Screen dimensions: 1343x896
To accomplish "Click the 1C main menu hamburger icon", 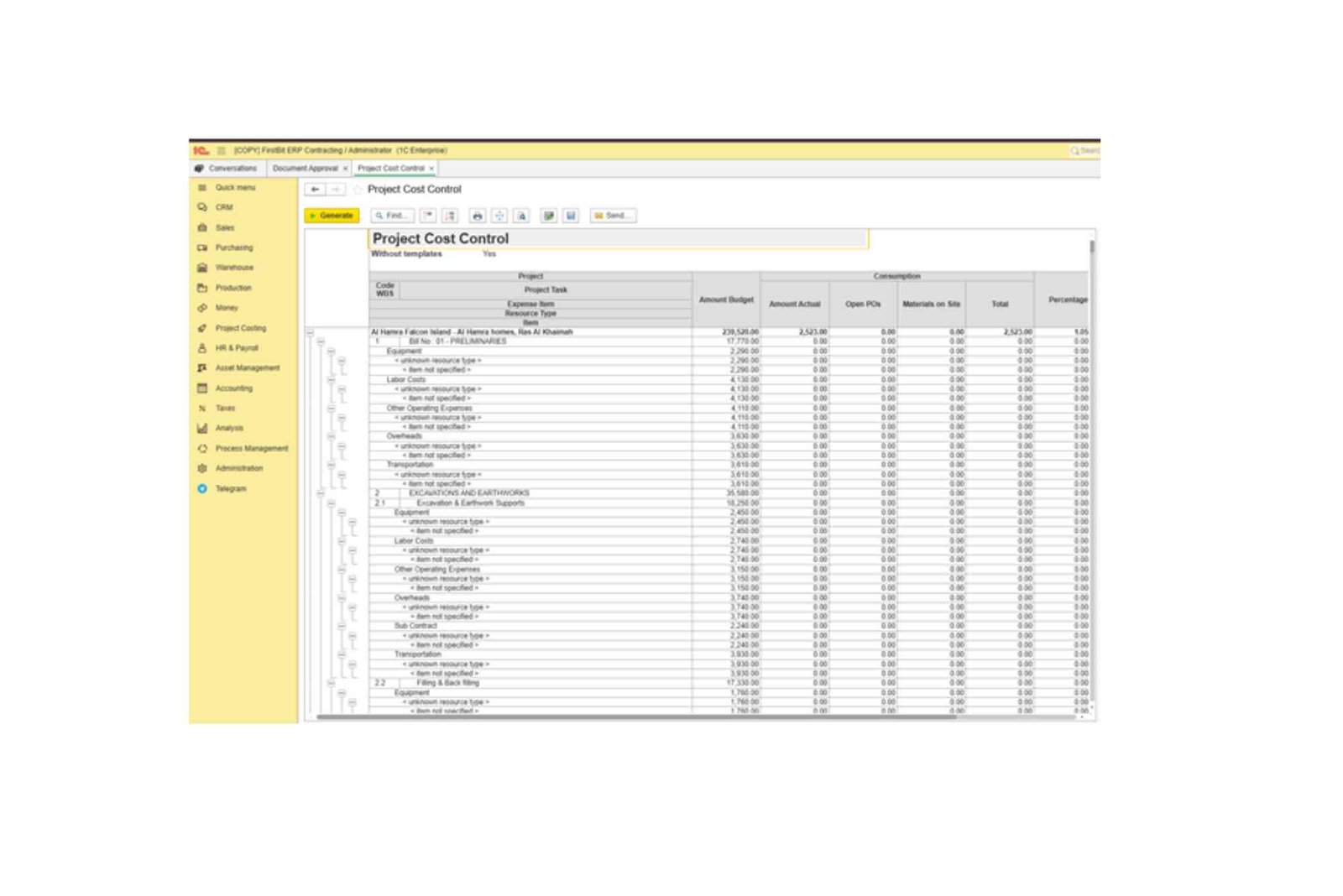I will coord(220,150).
